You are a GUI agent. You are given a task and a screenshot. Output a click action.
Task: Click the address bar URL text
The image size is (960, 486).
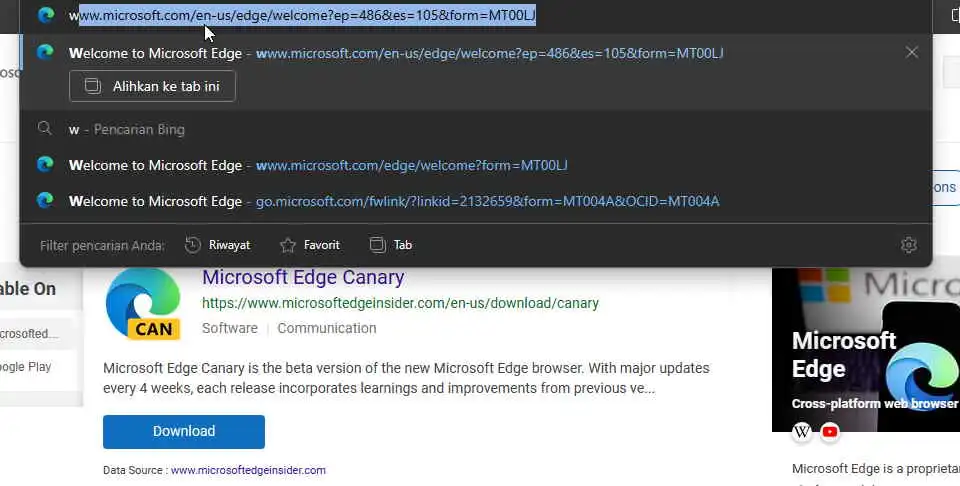click(x=302, y=15)
